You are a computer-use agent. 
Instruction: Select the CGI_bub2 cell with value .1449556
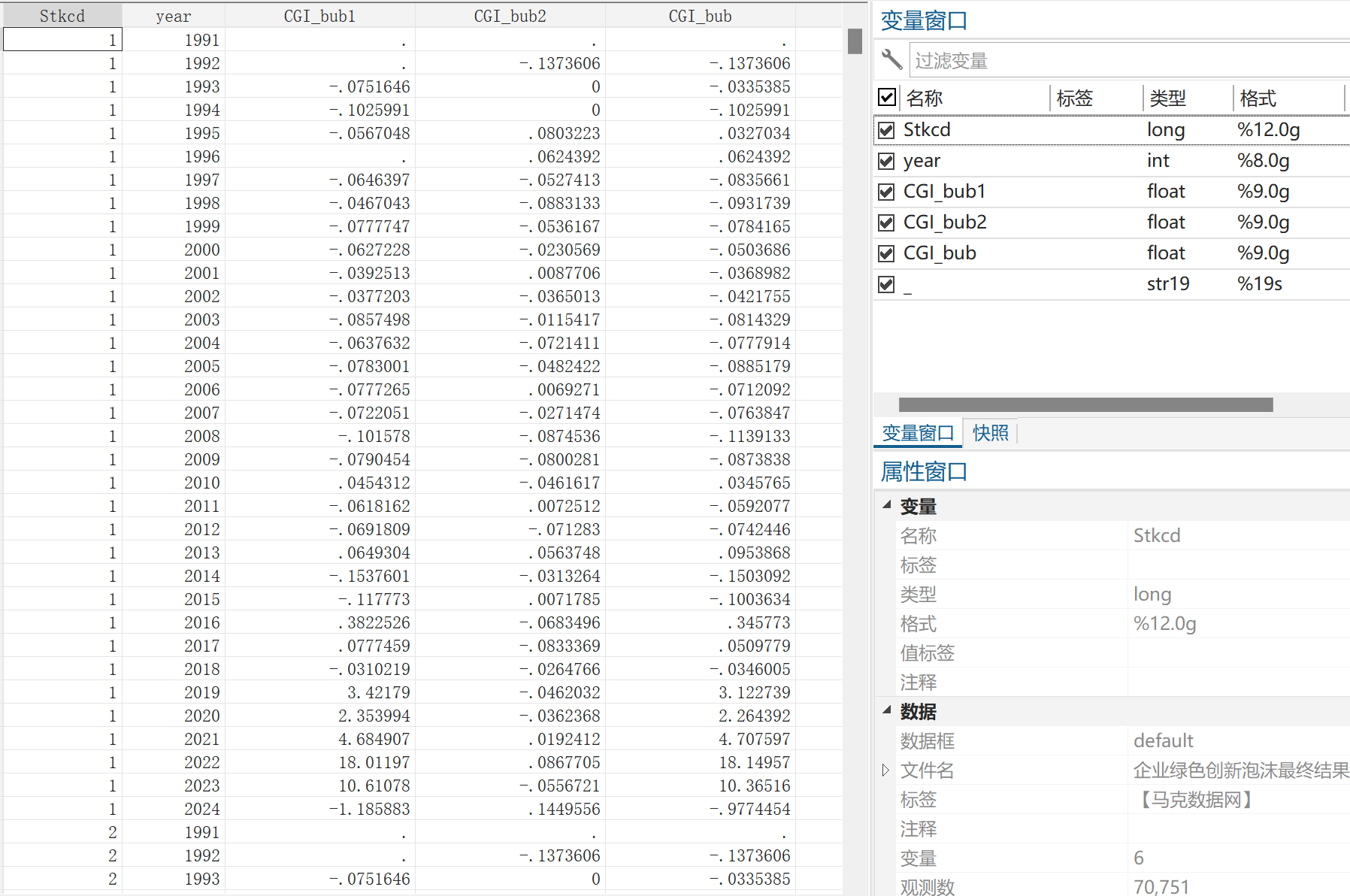coord(510,809)
